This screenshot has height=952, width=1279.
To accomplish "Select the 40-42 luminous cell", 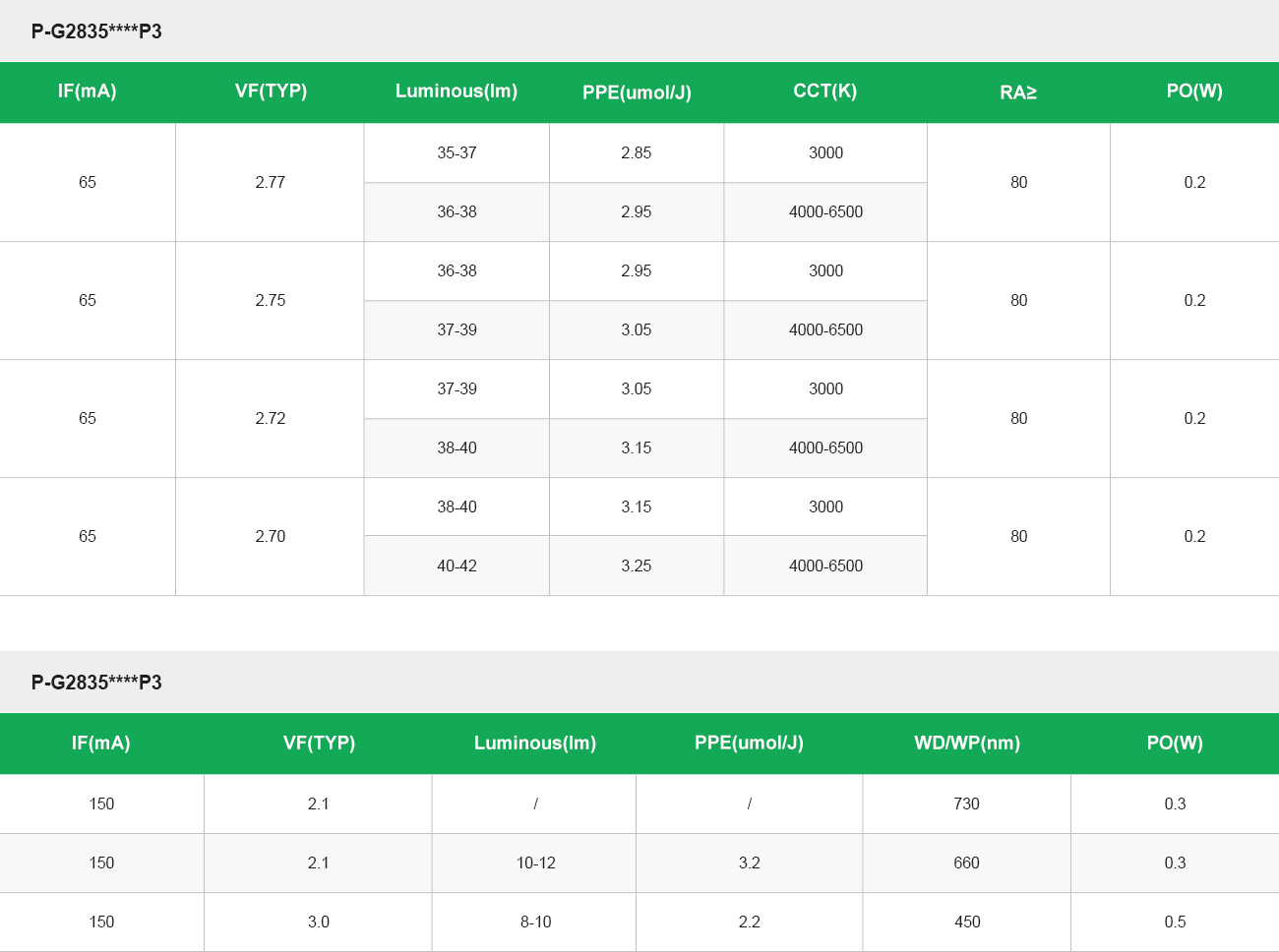I will (x=457, y=565).
